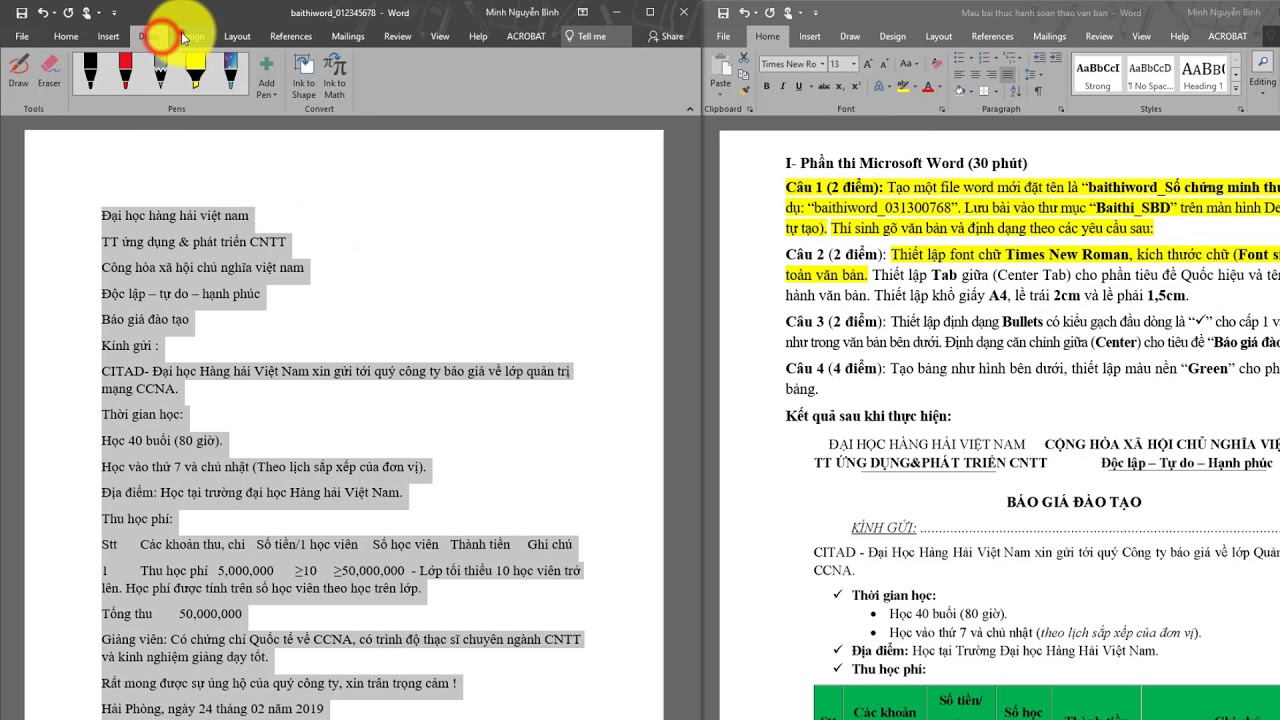Open File tab in baithiword window
This screenshot has height=720, width=1280.
[x=22, y=36]
